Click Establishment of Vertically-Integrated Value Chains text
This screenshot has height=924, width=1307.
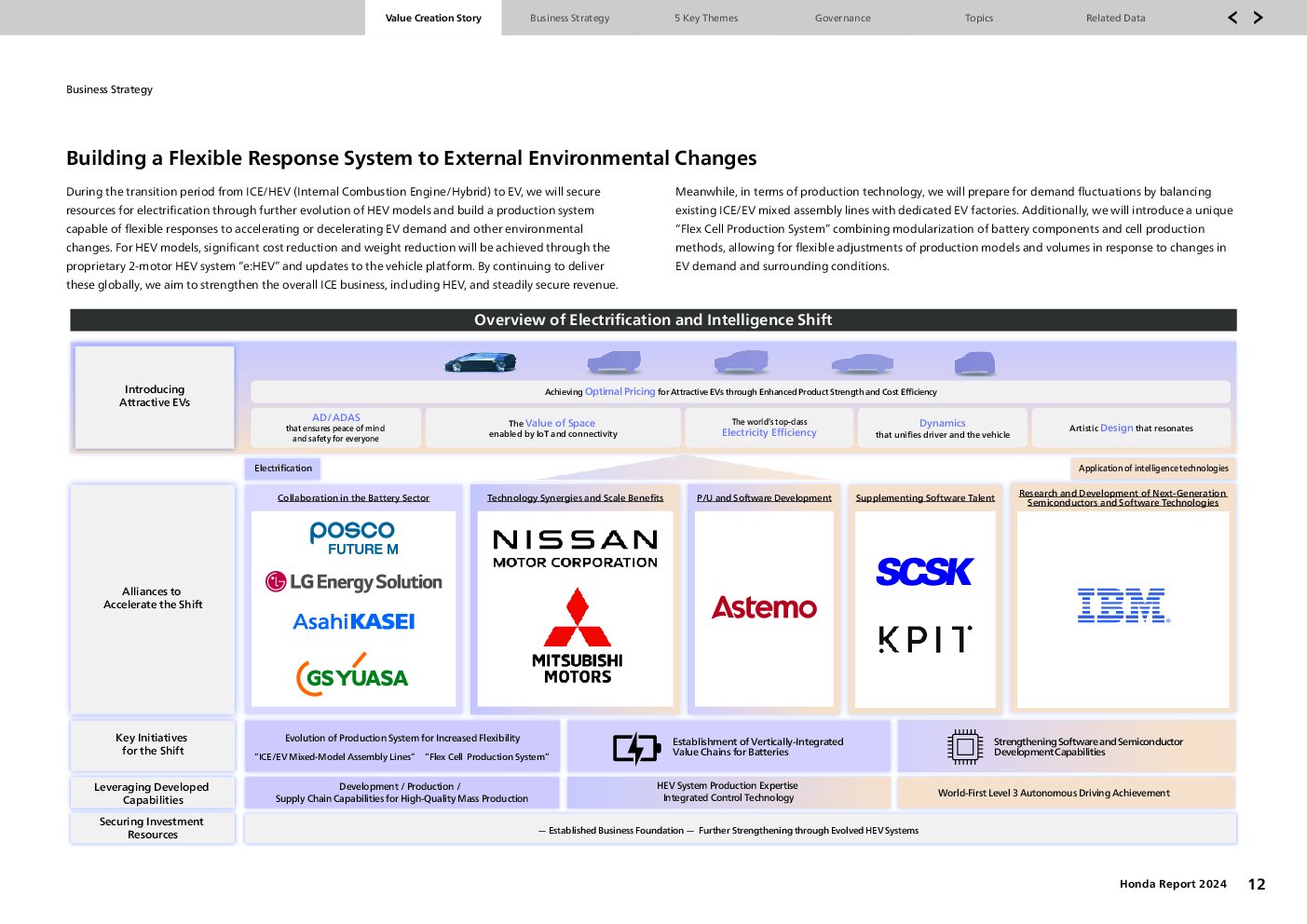point(757,747)
